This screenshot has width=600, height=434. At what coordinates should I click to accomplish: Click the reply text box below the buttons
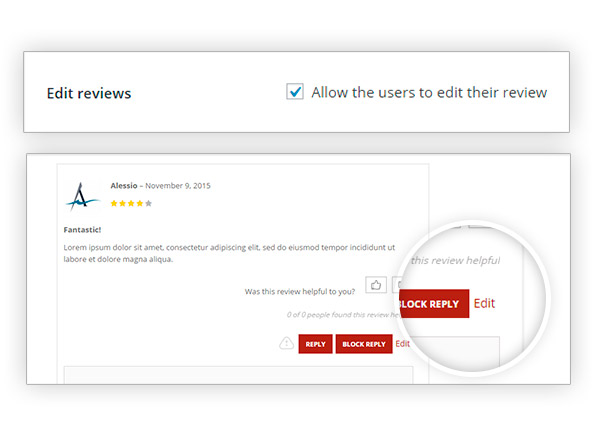tap(238, 375)
